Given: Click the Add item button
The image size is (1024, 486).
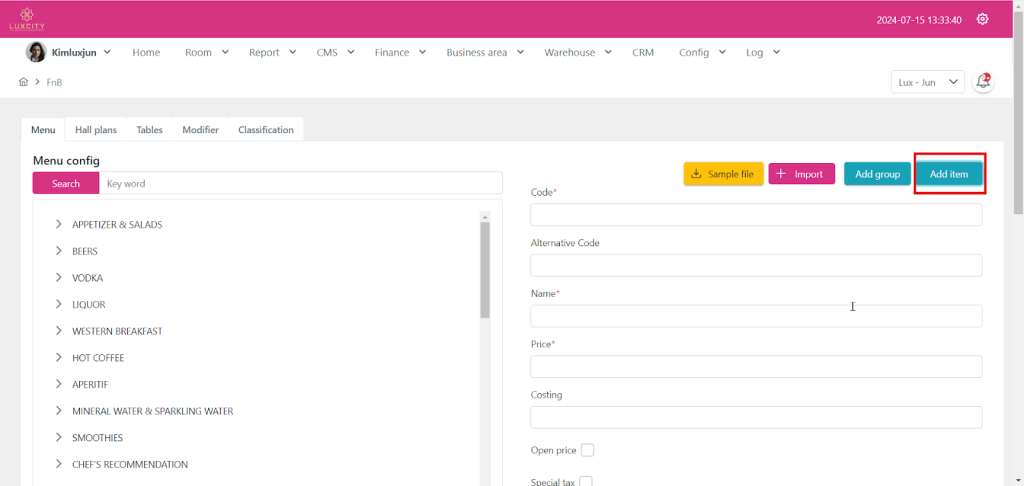Looking at the screenshot, I should coord(949,174).
